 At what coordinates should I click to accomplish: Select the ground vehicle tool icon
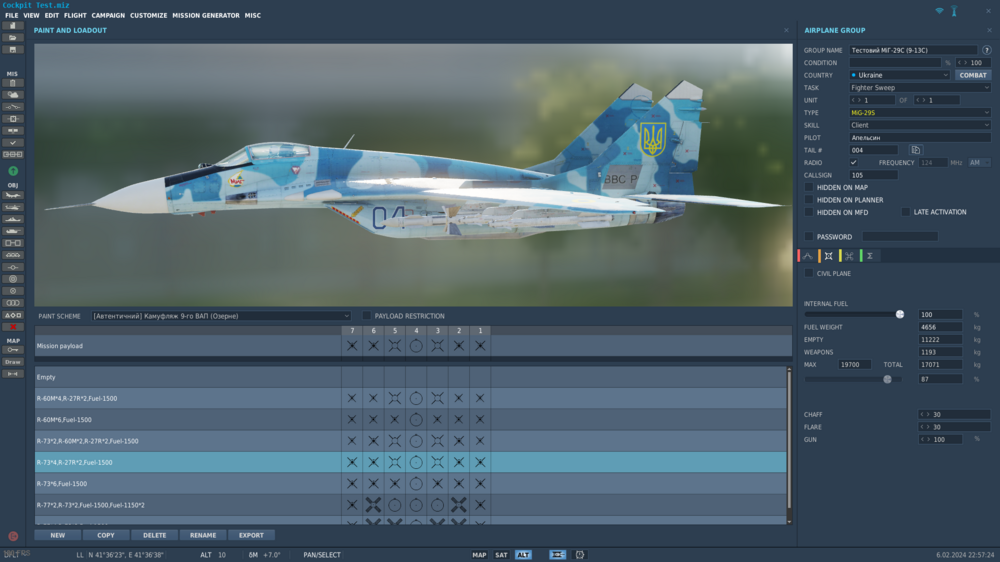13,231
